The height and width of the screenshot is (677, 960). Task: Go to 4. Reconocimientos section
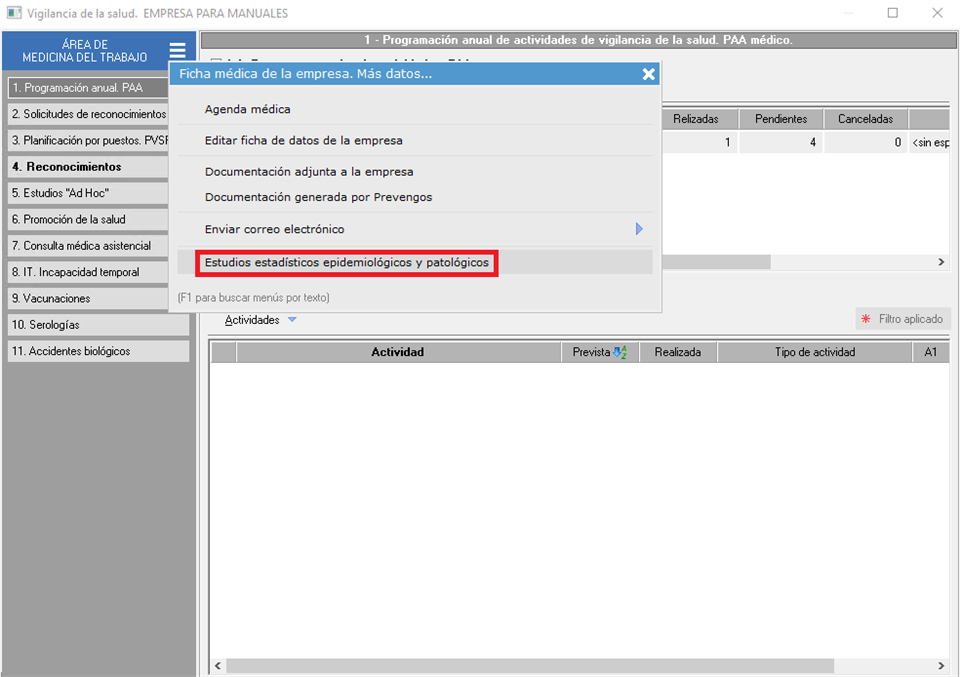pos(66,167)
